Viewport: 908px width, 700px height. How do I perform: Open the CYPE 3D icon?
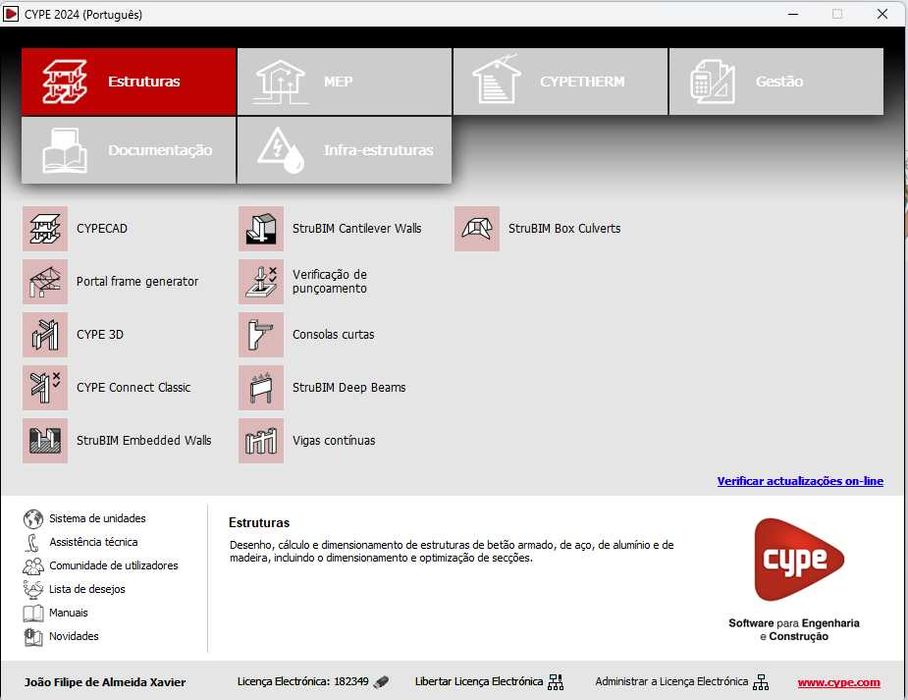click(45, 335)
